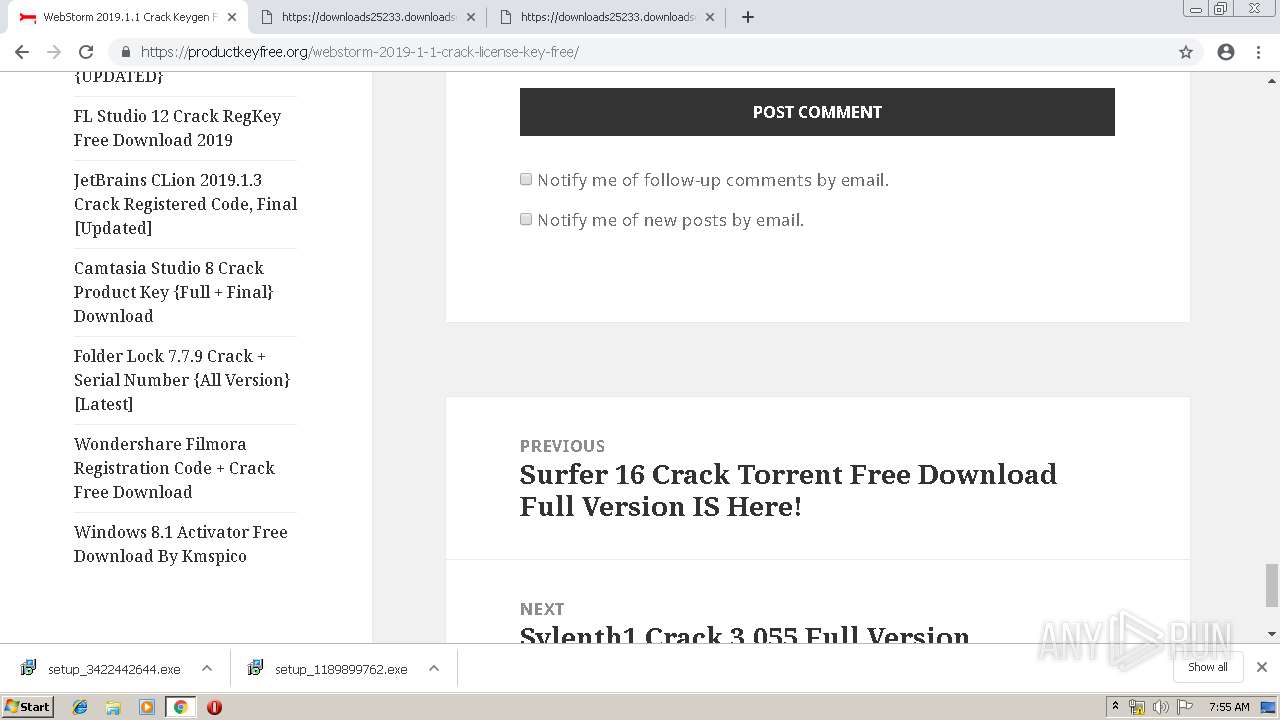Screen dimensions: 1280x720
Task: Open a new browser tab
Action: point(747,17)
